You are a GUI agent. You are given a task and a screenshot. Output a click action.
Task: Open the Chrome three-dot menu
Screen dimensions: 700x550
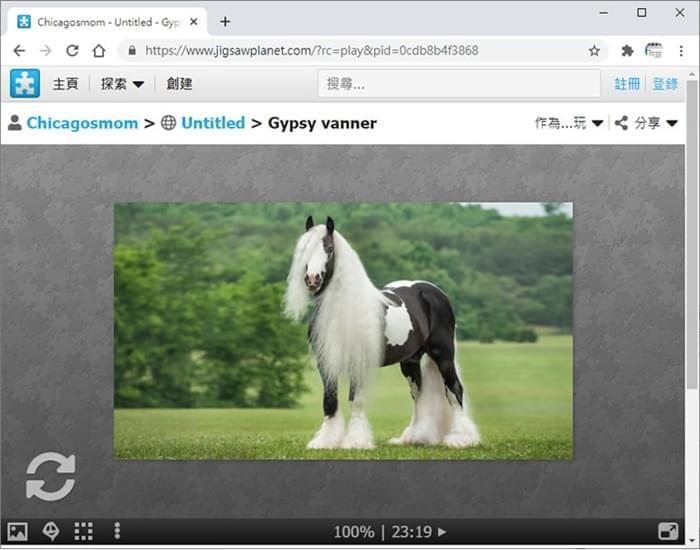(x=681, y=51)
